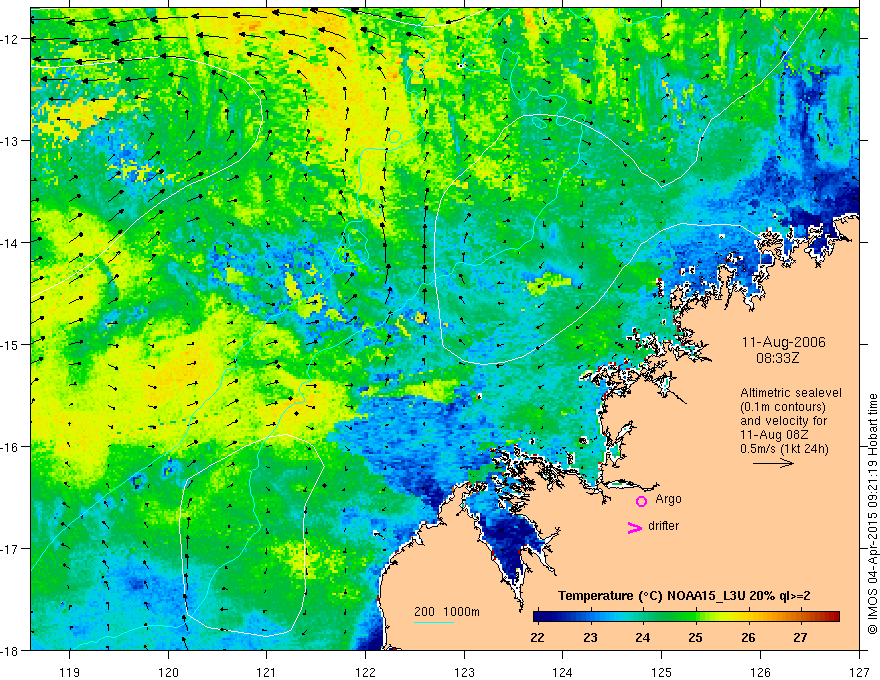Image resolution: width=880 pixels, height=680 pixels.
Task: Click the cyan bathymetry legend line
Action: 434,622
